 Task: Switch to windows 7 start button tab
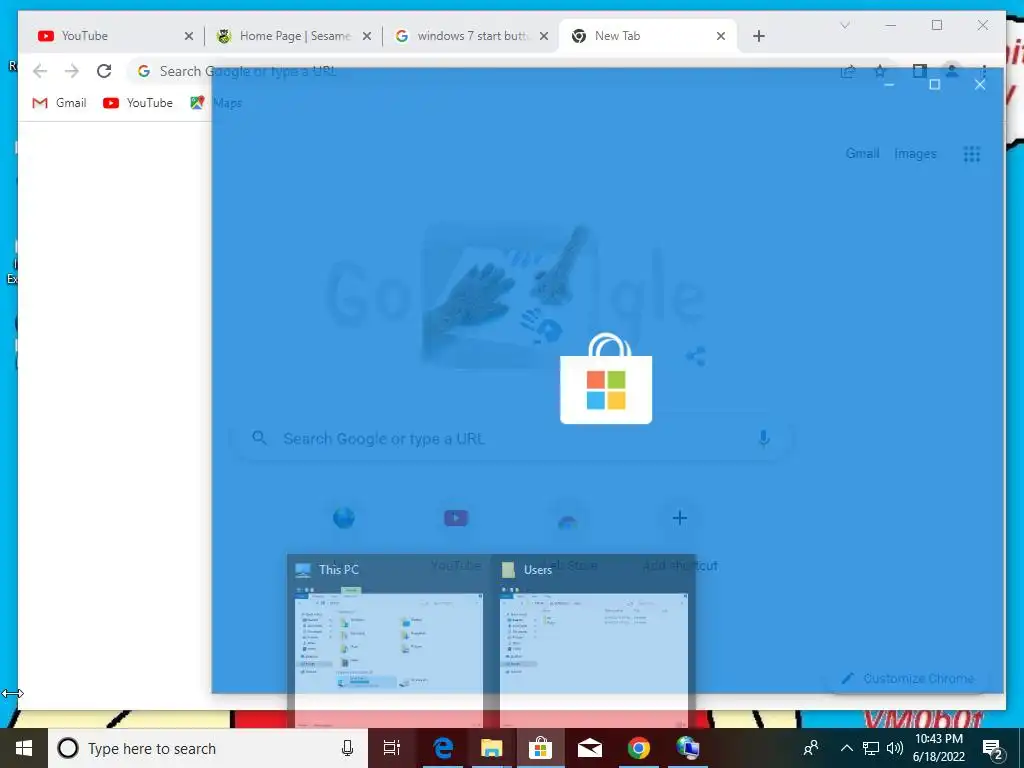(x=472, y=36)
